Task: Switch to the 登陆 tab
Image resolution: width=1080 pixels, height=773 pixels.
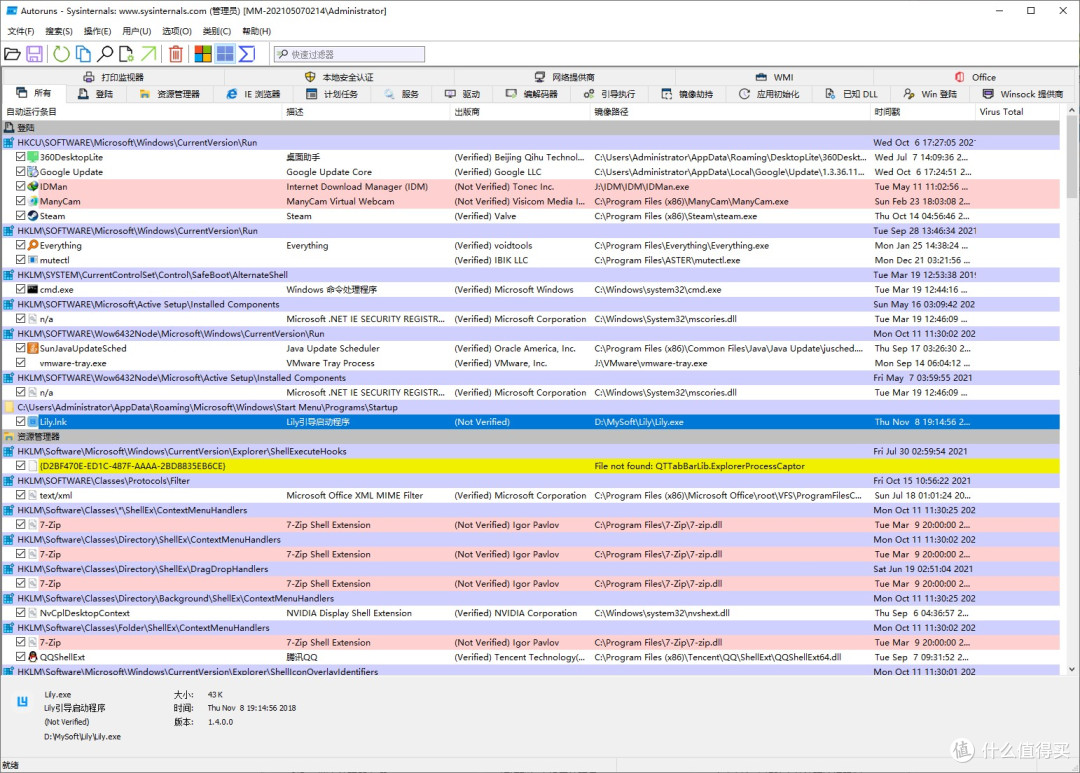Action: coord(96,94)
